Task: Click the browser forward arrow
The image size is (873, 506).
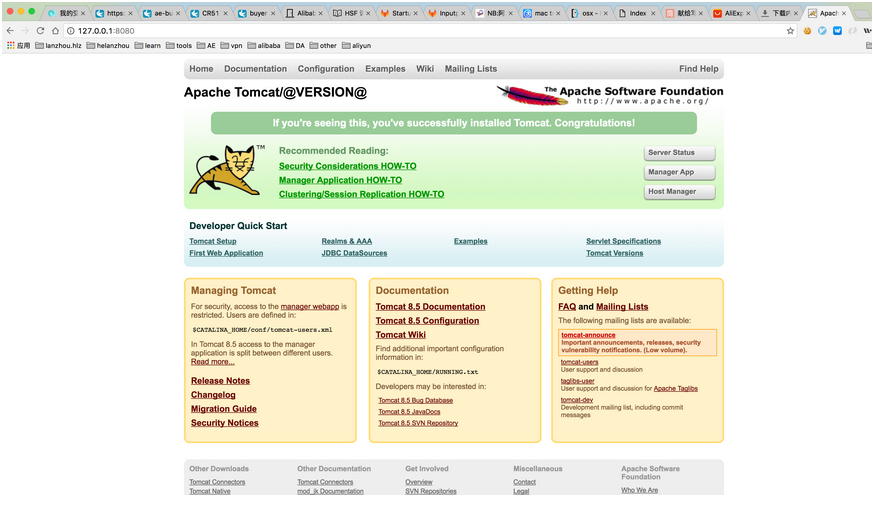Action: (25, 31)
